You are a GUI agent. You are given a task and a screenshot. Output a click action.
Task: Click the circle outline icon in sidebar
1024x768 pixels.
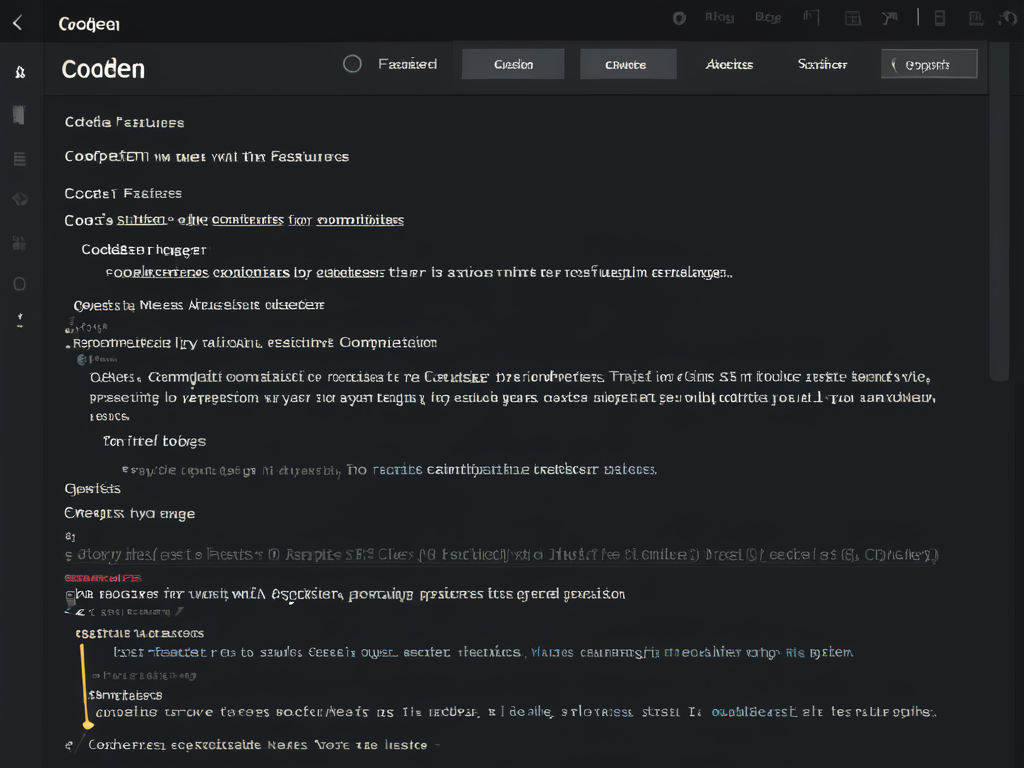[x=19, y=284]
